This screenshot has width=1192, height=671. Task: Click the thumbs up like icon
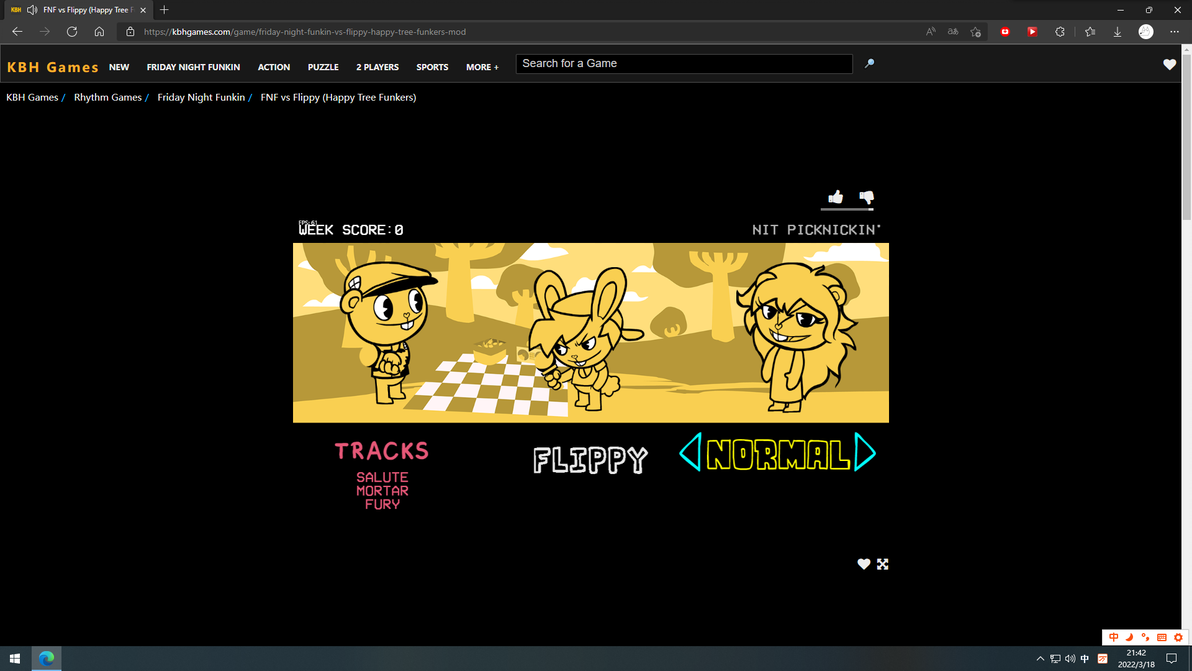(x=835, y=198)
